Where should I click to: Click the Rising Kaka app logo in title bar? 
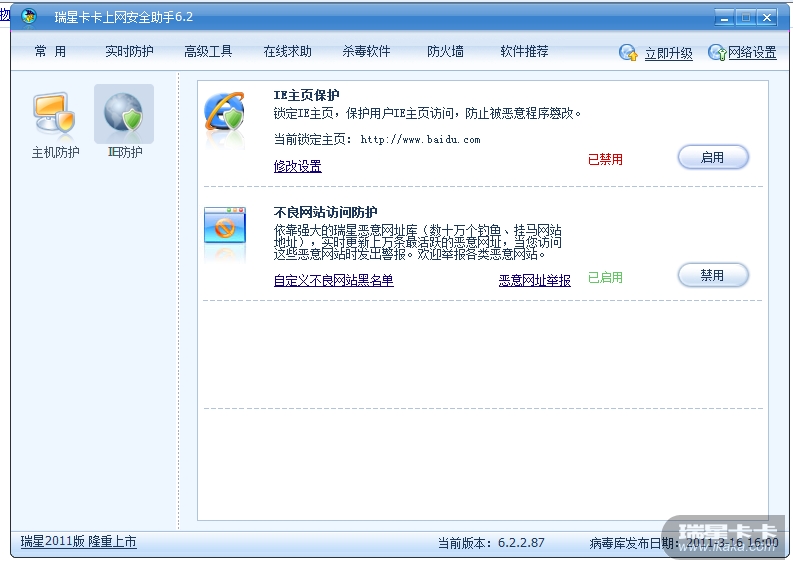pos(29,17)
